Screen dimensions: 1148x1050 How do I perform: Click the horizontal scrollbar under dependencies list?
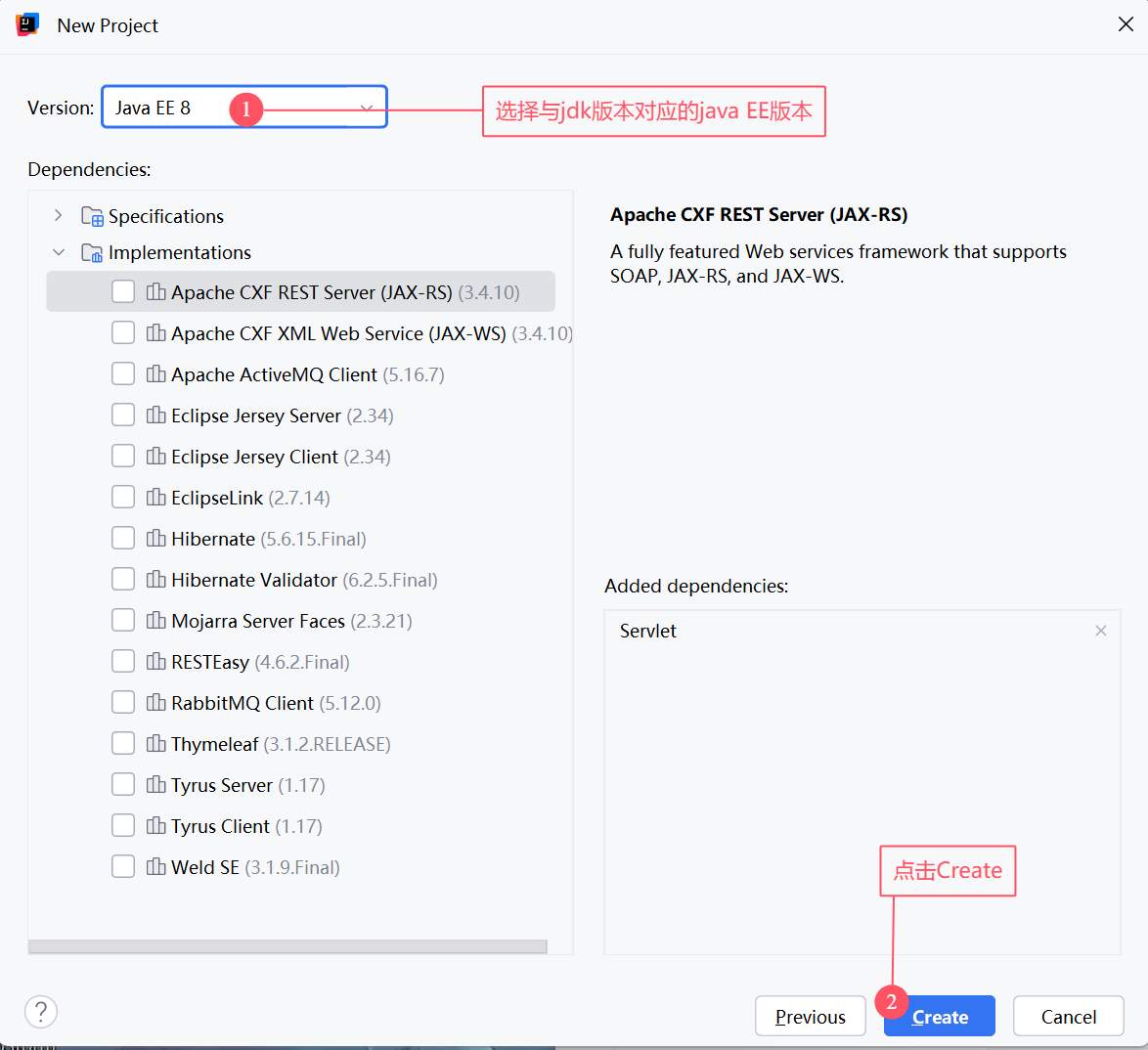coord(287,946)
